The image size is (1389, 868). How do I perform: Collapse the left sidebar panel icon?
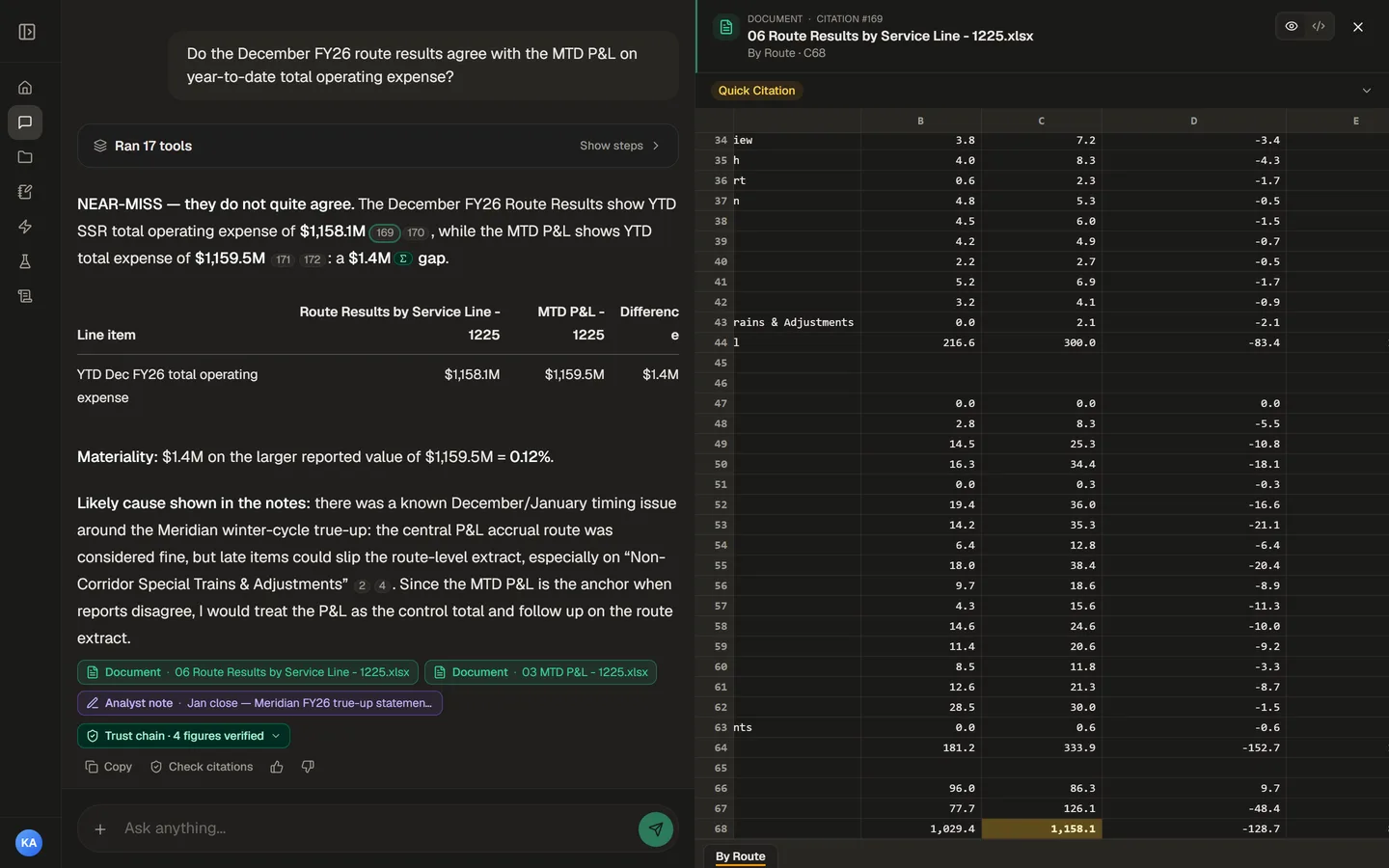coord(27,32)
